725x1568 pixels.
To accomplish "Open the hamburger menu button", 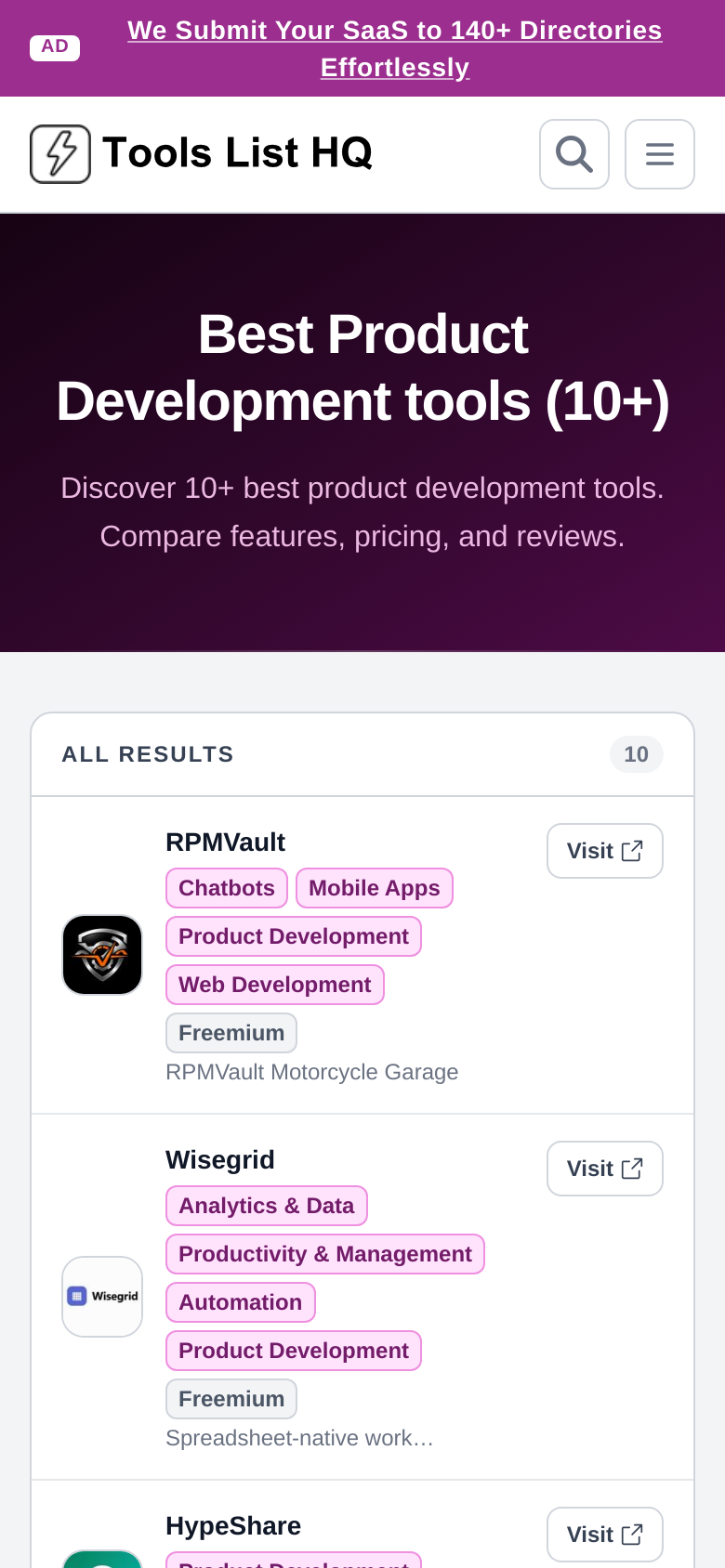I will pos(660,154).
